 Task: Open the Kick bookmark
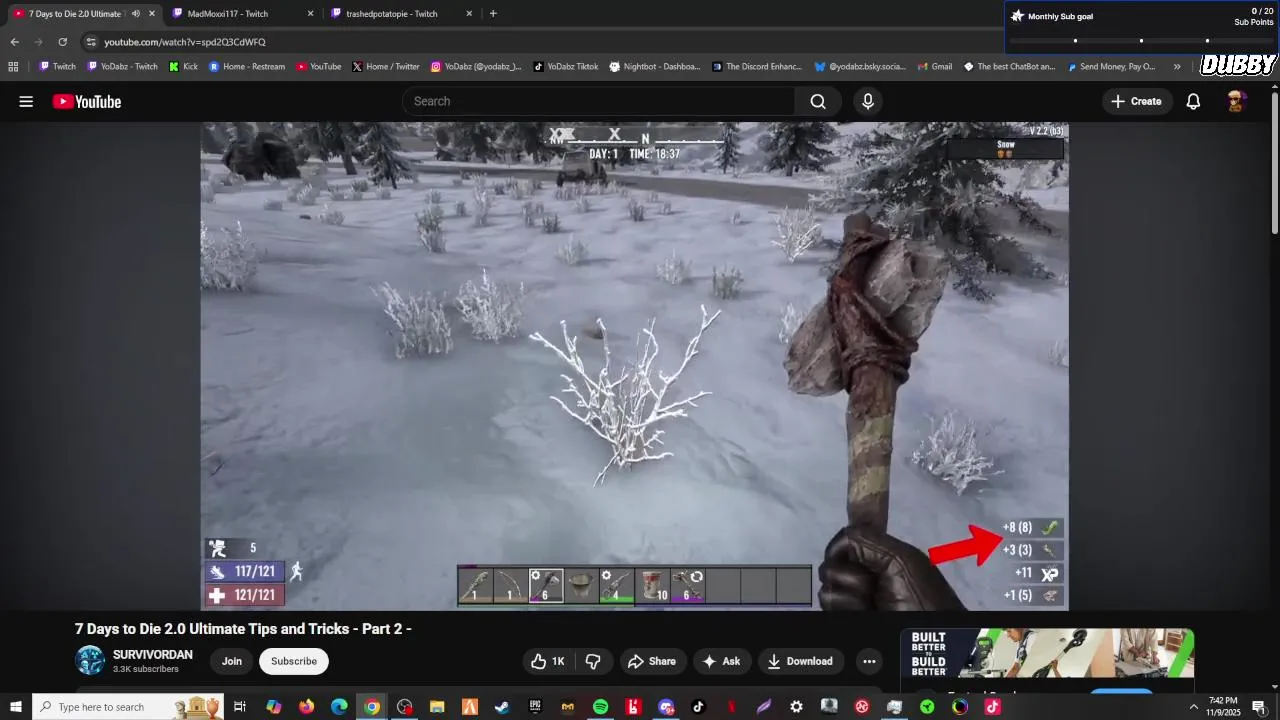tap(183, 67)
